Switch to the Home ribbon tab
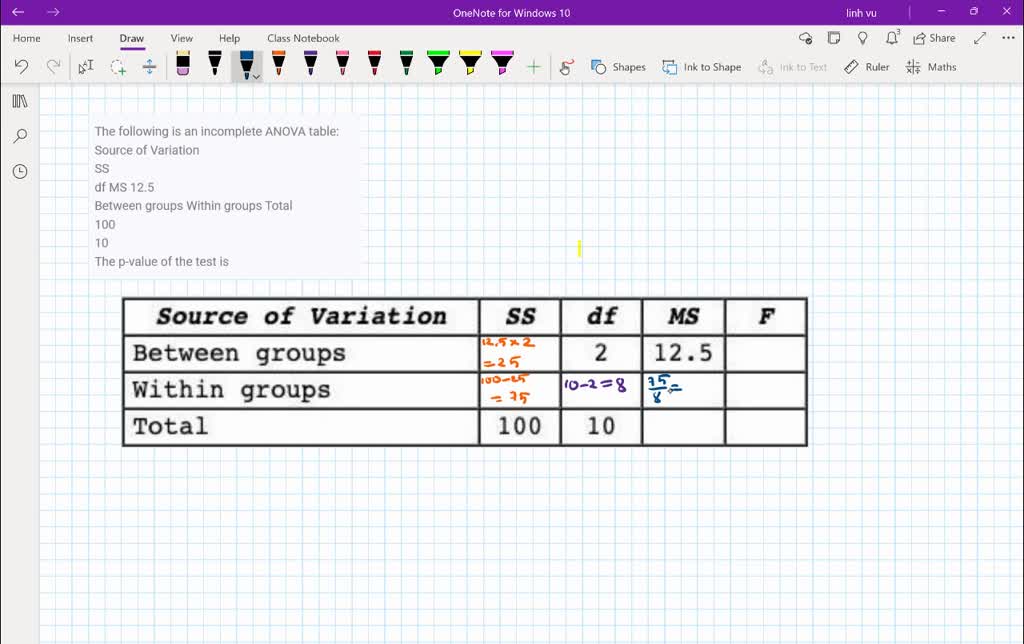The height and width of the screenshot is (644, 1024). pyautogui.click(x=26, y=38)
